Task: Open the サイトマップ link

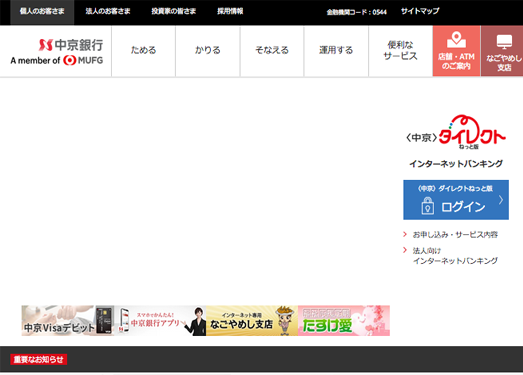Action: pos(420,11)
